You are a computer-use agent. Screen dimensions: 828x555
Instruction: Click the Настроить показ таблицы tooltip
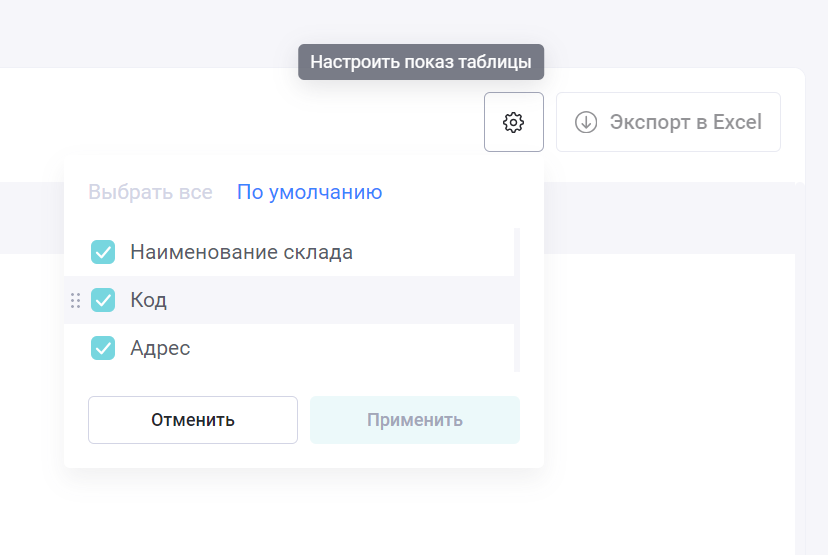tap(421, 62)
